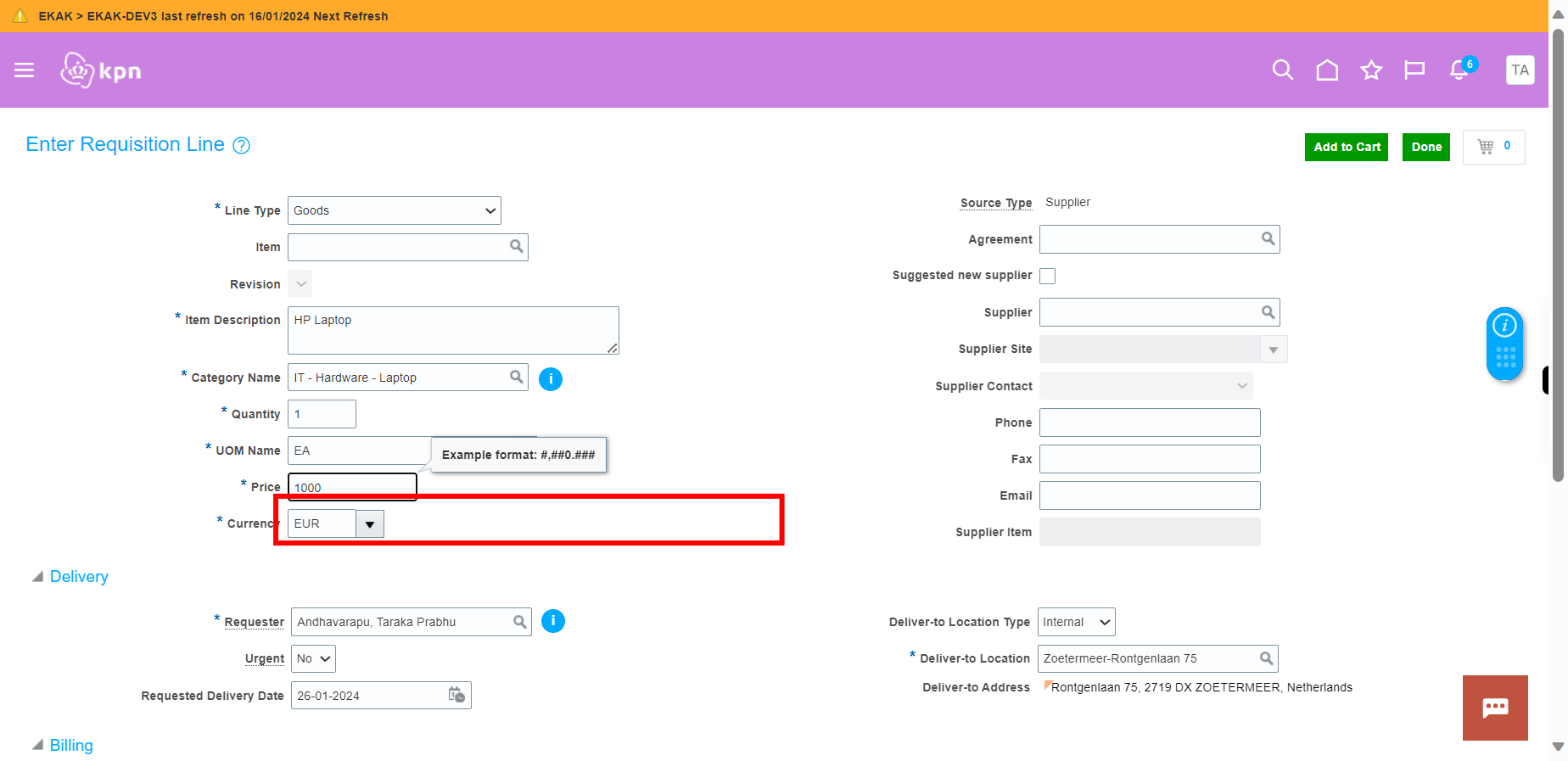Click the warning triangle in banner
Image resolution: width=1568 pixels, height=761 pixels.
20,16
